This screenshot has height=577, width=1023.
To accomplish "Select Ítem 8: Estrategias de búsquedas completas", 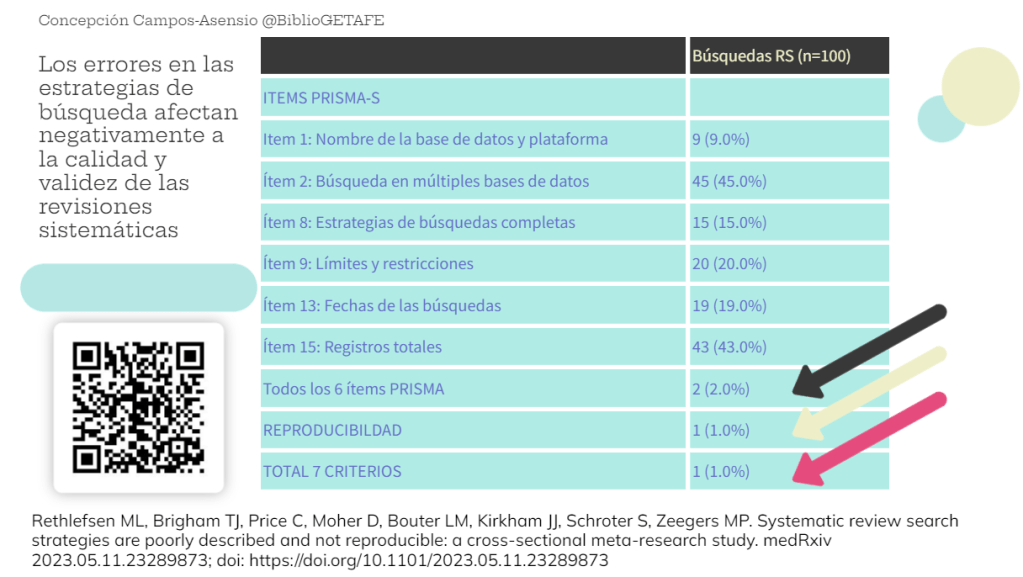I will [x=419, y=222].
